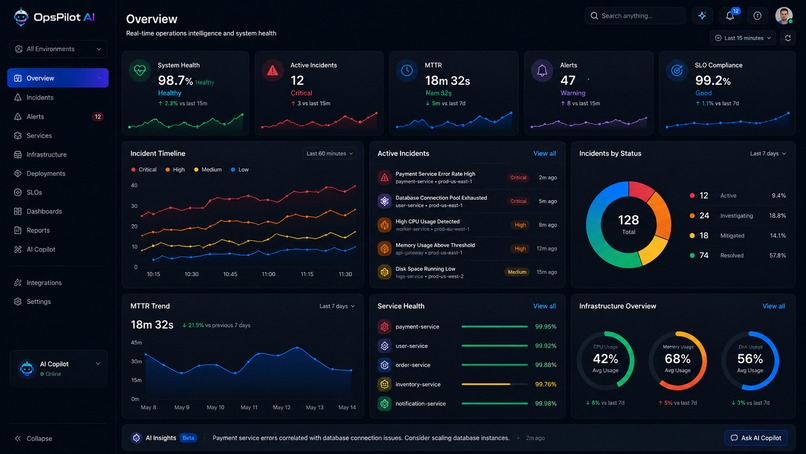This screenshot has width=806, height=454.
Task: Toggle Mitigated status in donut legend
Action: coord(738,235)
